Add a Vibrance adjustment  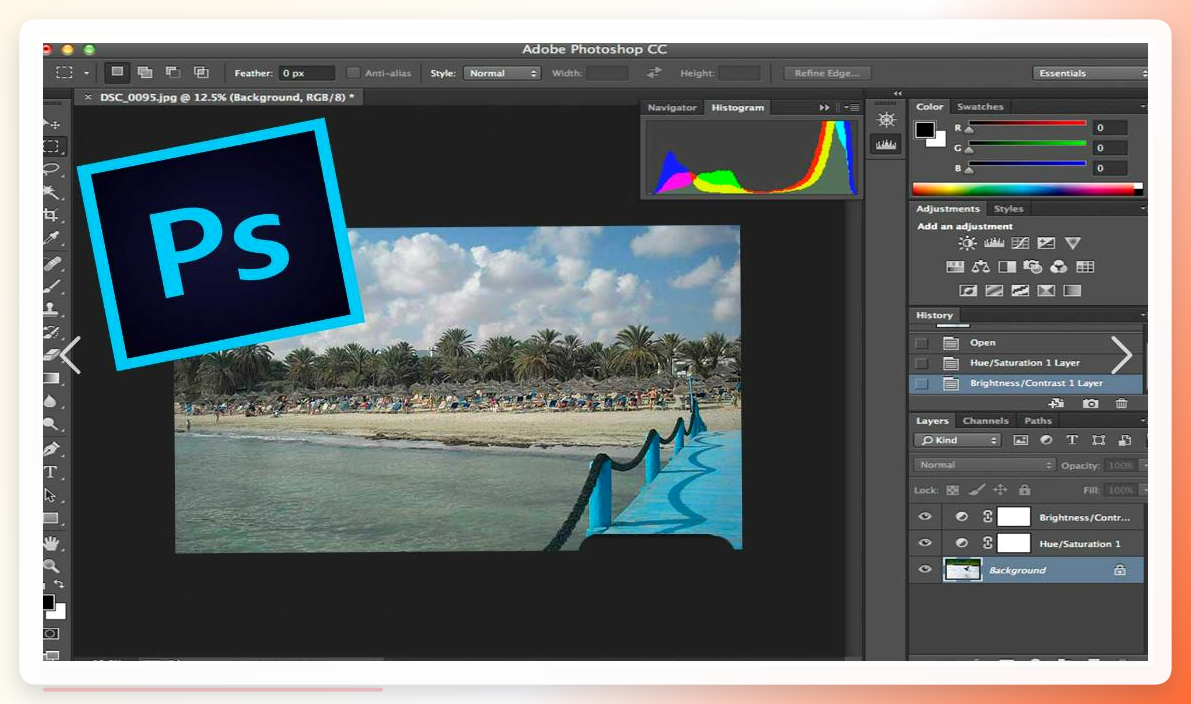pos(1073,243)
